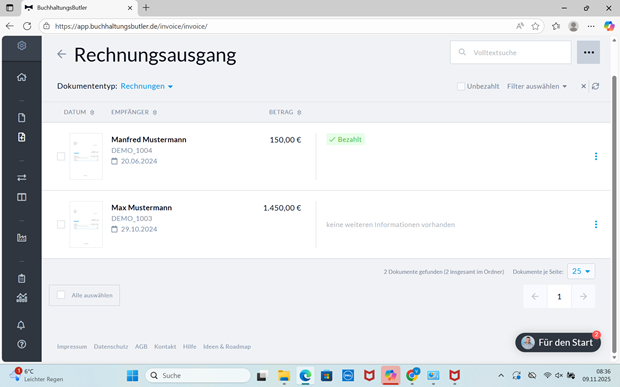
Task: Open the transactions arrows icon in the sidebar
Action: pyautogui.click(x=22, y=177)
